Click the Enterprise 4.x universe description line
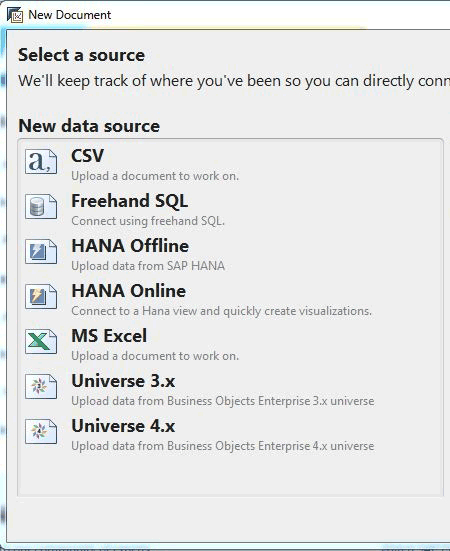This screenshot has width=450, height=551. (x=223, y=446)
